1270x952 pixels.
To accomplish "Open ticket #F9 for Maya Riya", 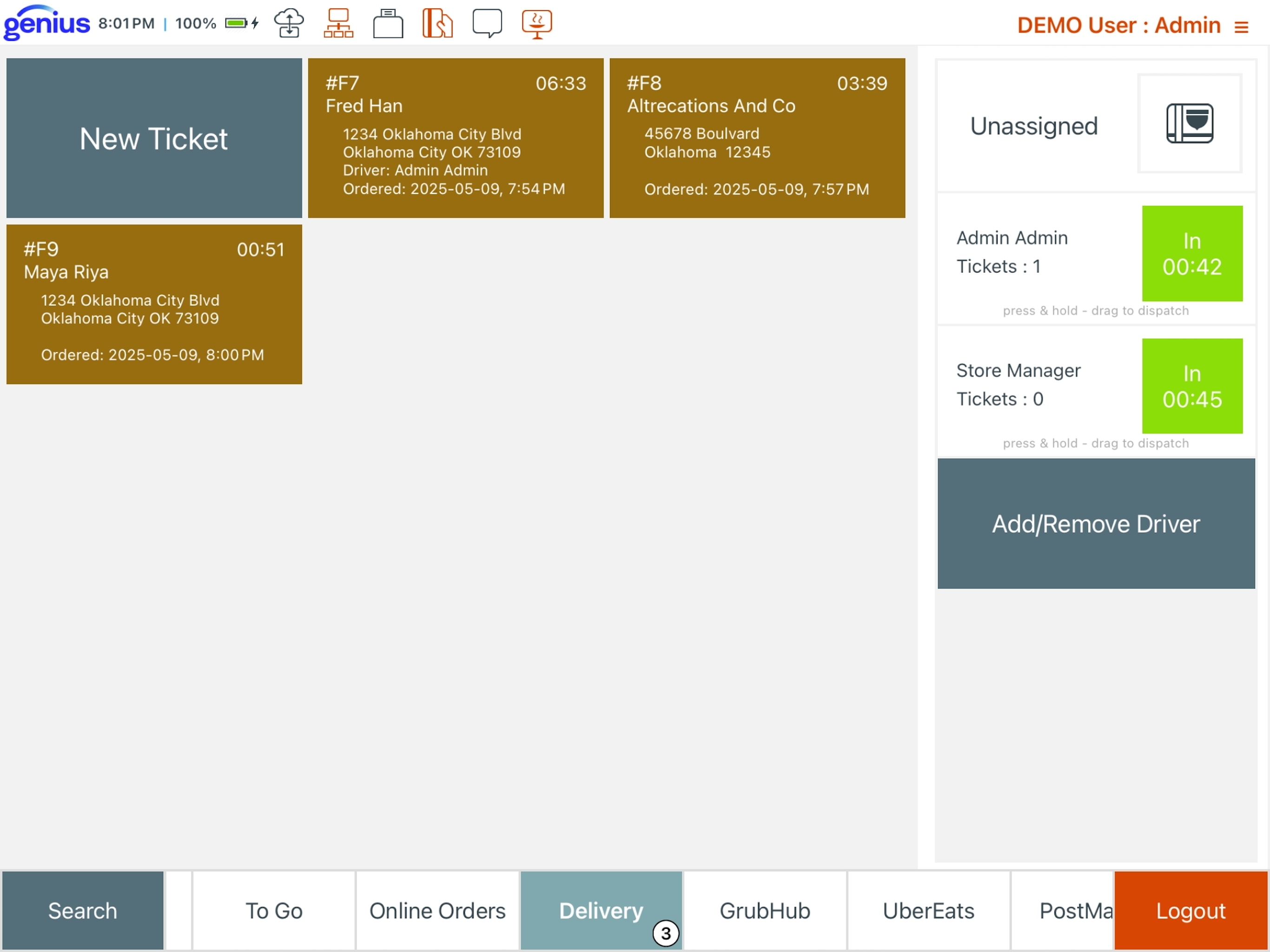I will 154,304.
